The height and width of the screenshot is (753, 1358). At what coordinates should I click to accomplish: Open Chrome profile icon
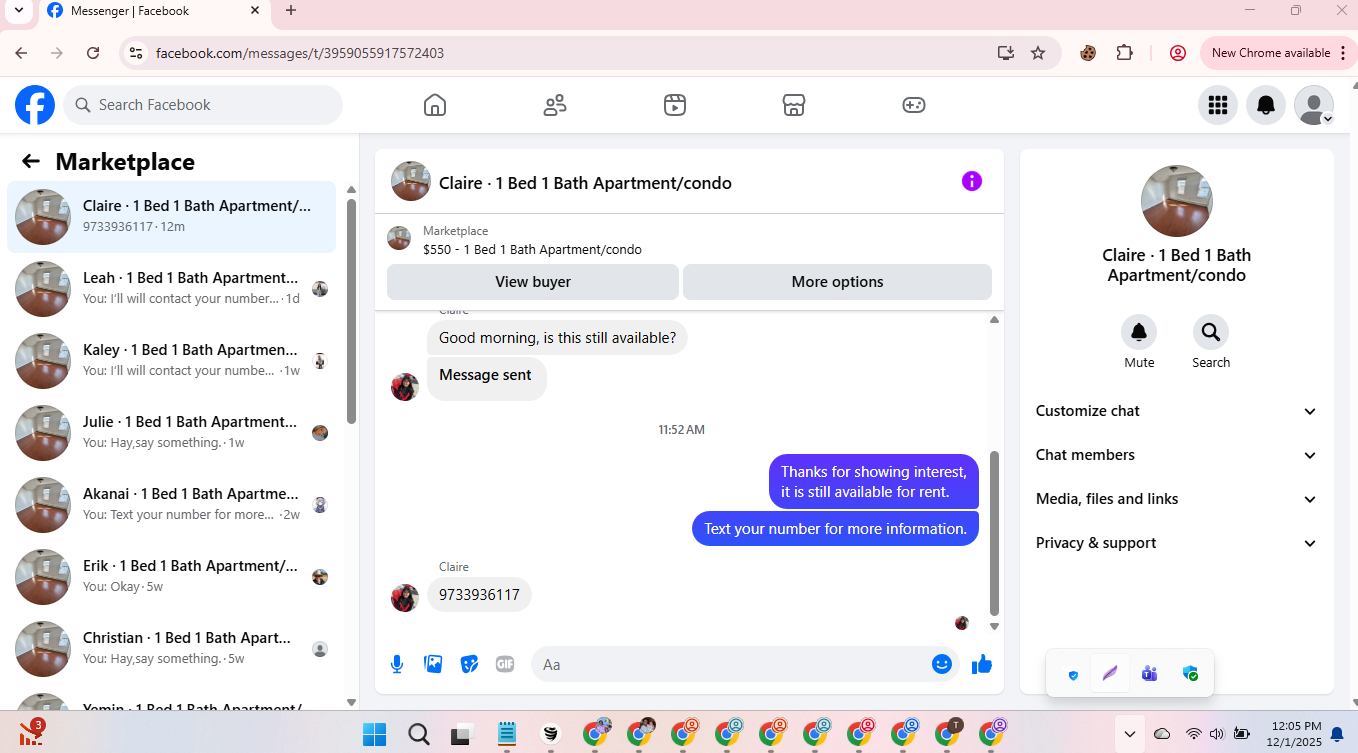click(x=1178, y=53)
